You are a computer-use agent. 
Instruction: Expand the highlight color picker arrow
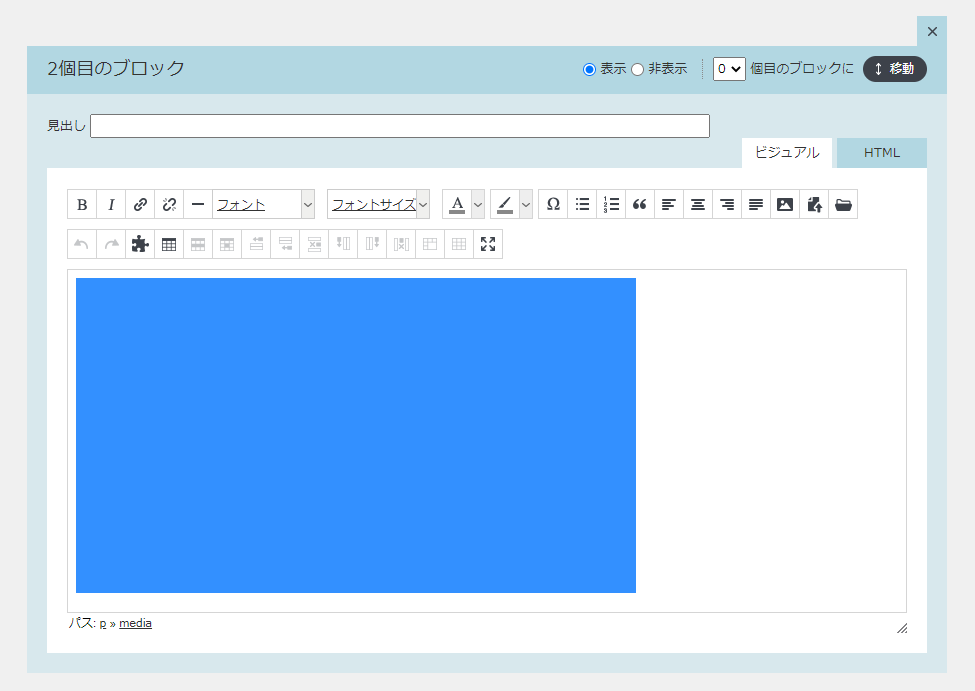pyautogui.click(x=526, y=204)
